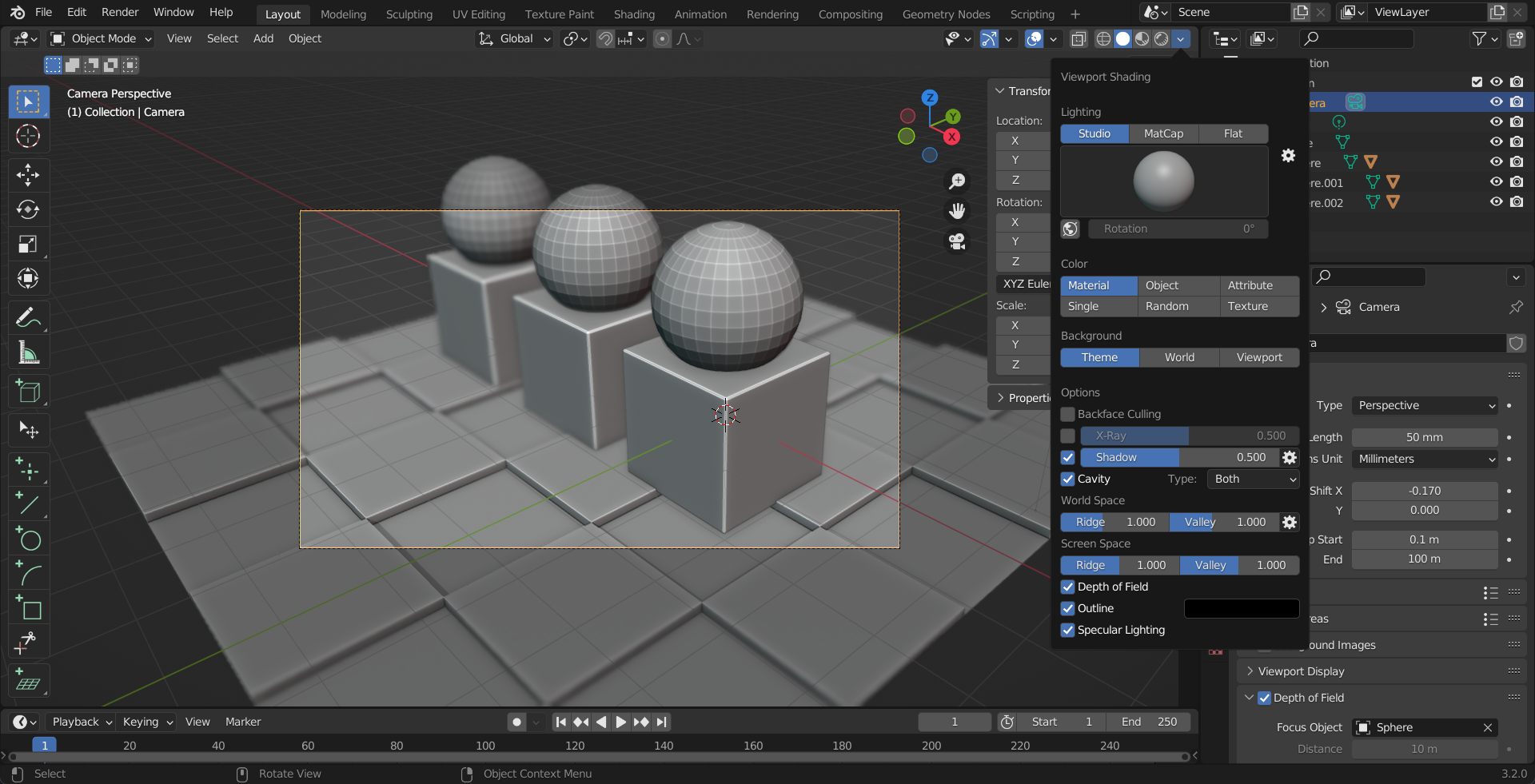Viewport: 1535px width, 784px height.
Task: Set color mode to Random
Action: point(1178,307)
